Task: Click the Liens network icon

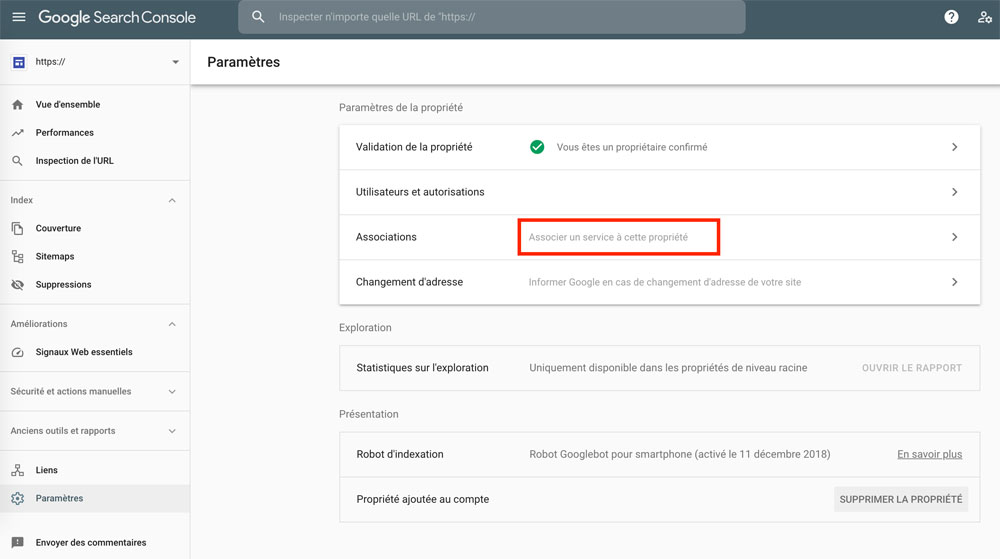Action: coord(18,470)
